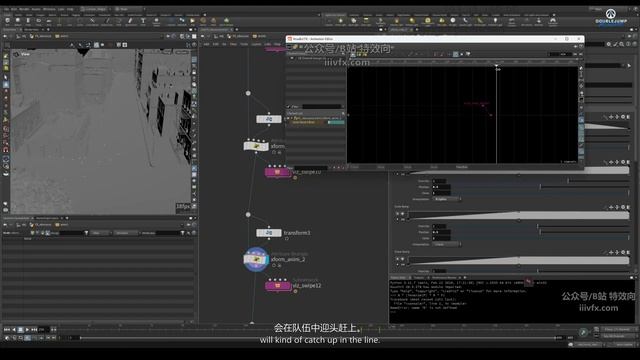Screen dimensions: 640x360
Task: Open the View dropdown in geometry spreadsheet
Action: (x=100, y=233)
